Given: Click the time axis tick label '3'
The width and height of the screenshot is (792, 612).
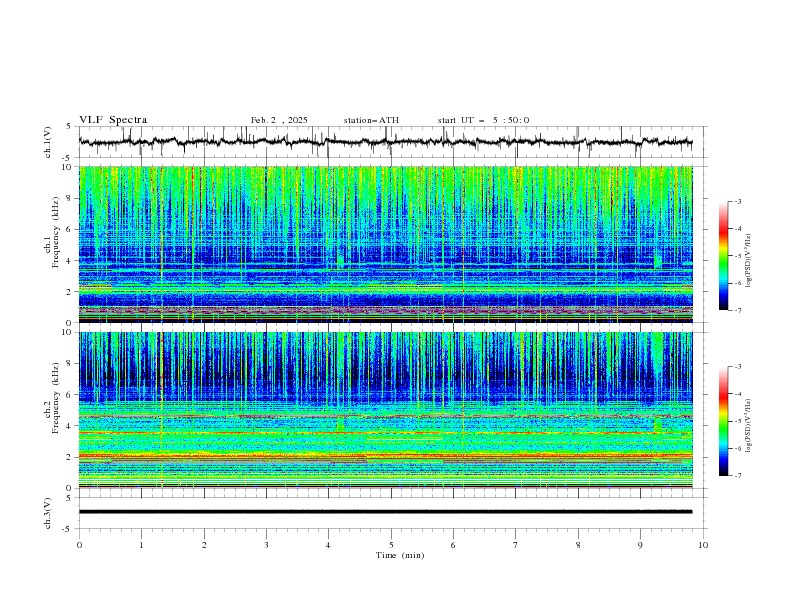Looking at the screenshot, I should [x=266, y=545].
